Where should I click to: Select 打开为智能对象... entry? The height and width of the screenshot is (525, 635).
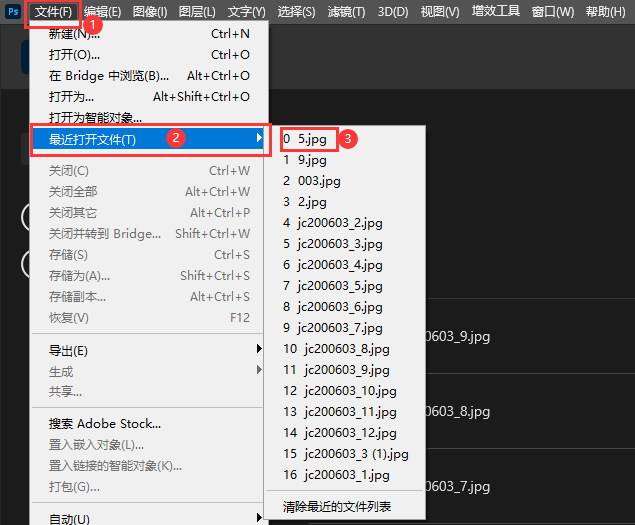point(149,118)
